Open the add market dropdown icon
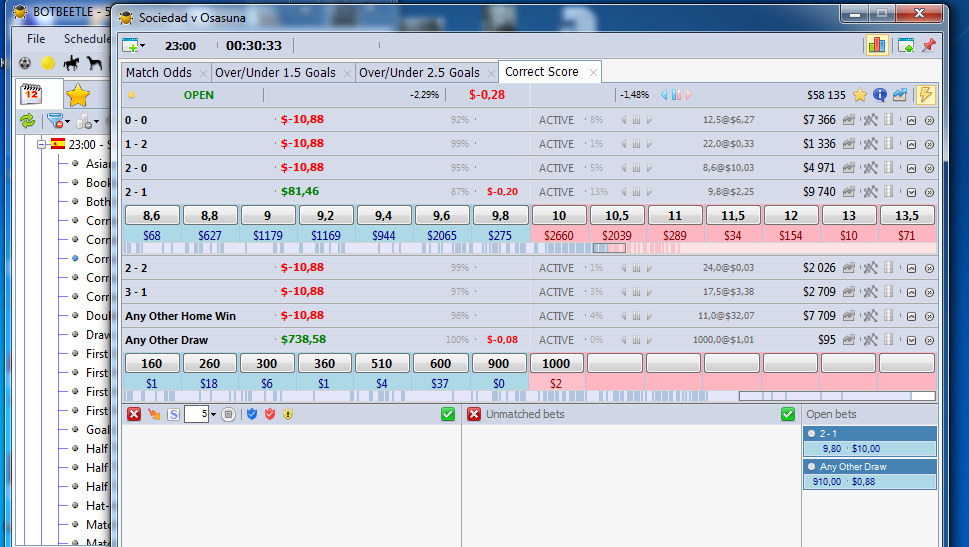This screenshot has height=547, width=969. click(x=133, y=45)
